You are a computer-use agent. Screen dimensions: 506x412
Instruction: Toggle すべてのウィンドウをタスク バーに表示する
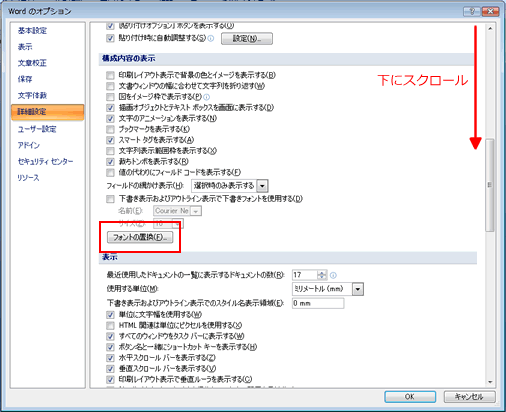point(110,336)
